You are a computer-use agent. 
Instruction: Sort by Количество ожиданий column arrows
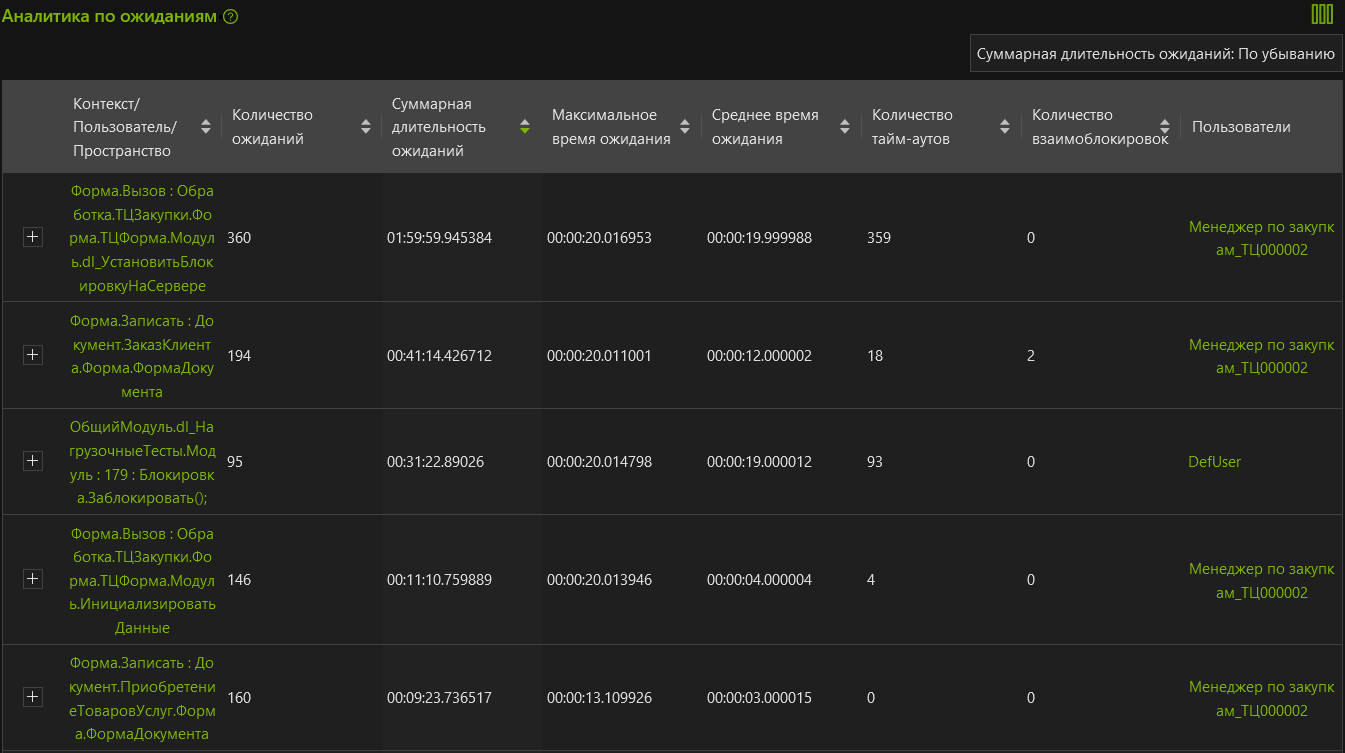point(365,127)
